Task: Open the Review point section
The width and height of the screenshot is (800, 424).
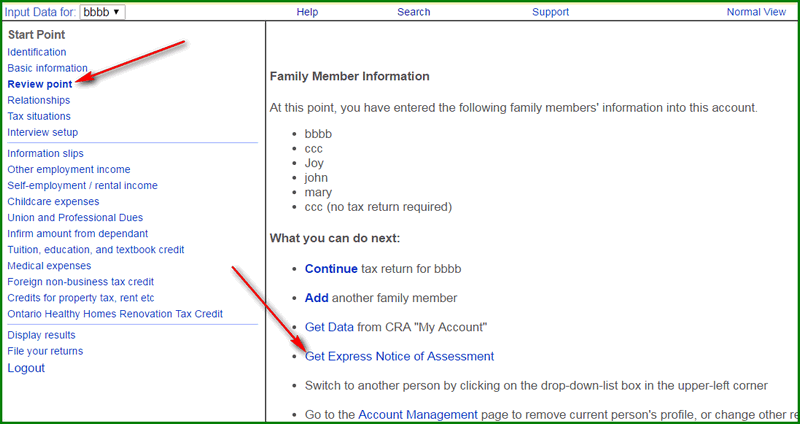Action: (40, 84)
